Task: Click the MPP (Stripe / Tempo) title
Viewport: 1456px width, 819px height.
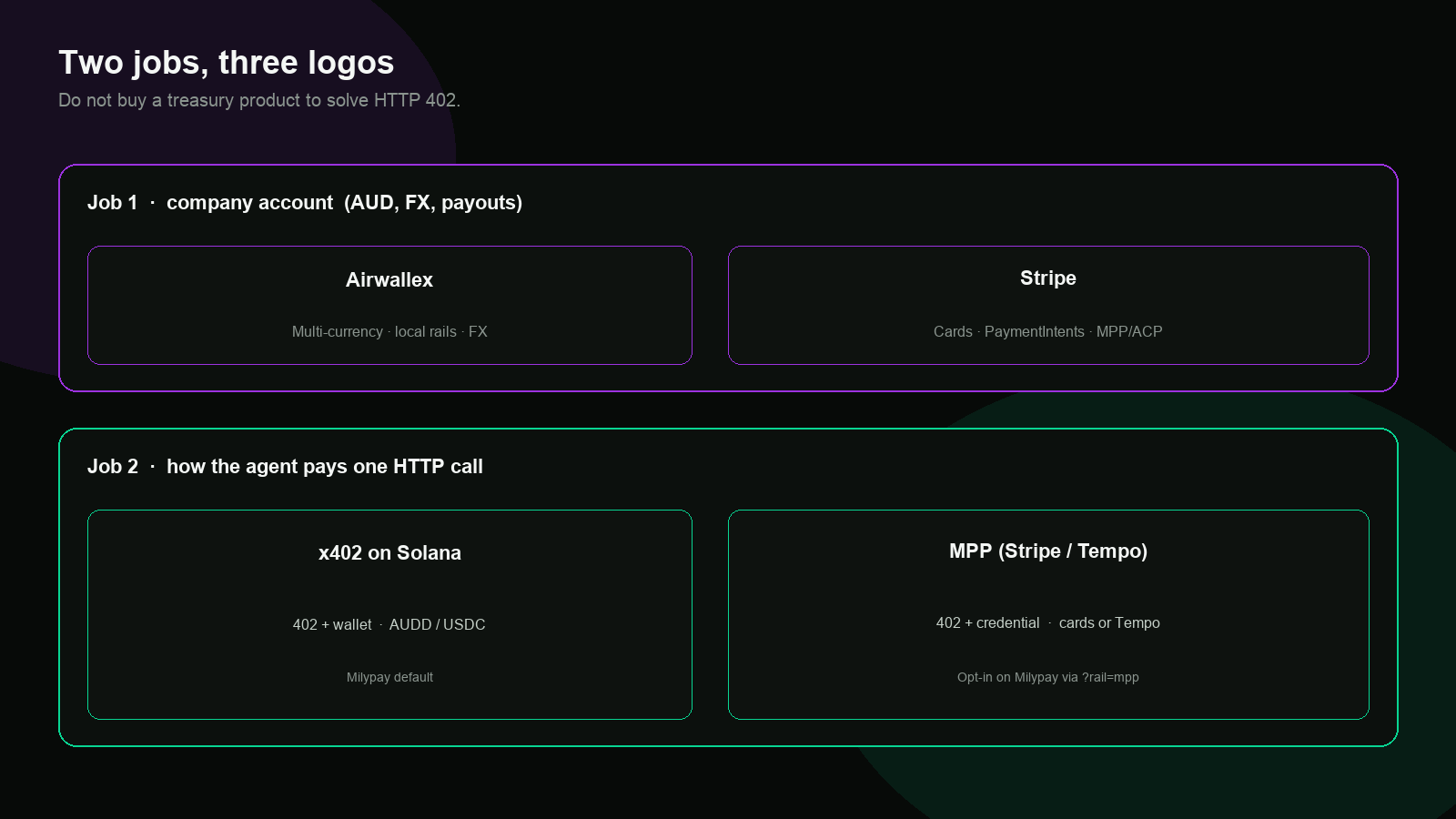Action: click(1048, 551)
